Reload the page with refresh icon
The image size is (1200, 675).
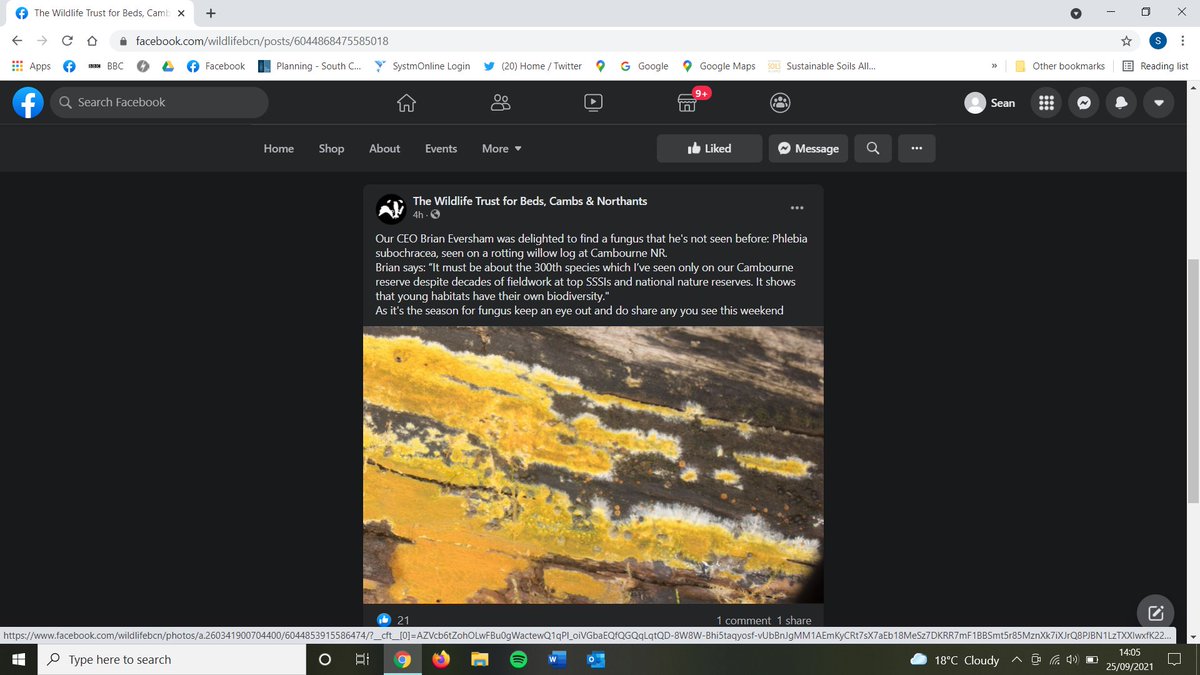68,41
